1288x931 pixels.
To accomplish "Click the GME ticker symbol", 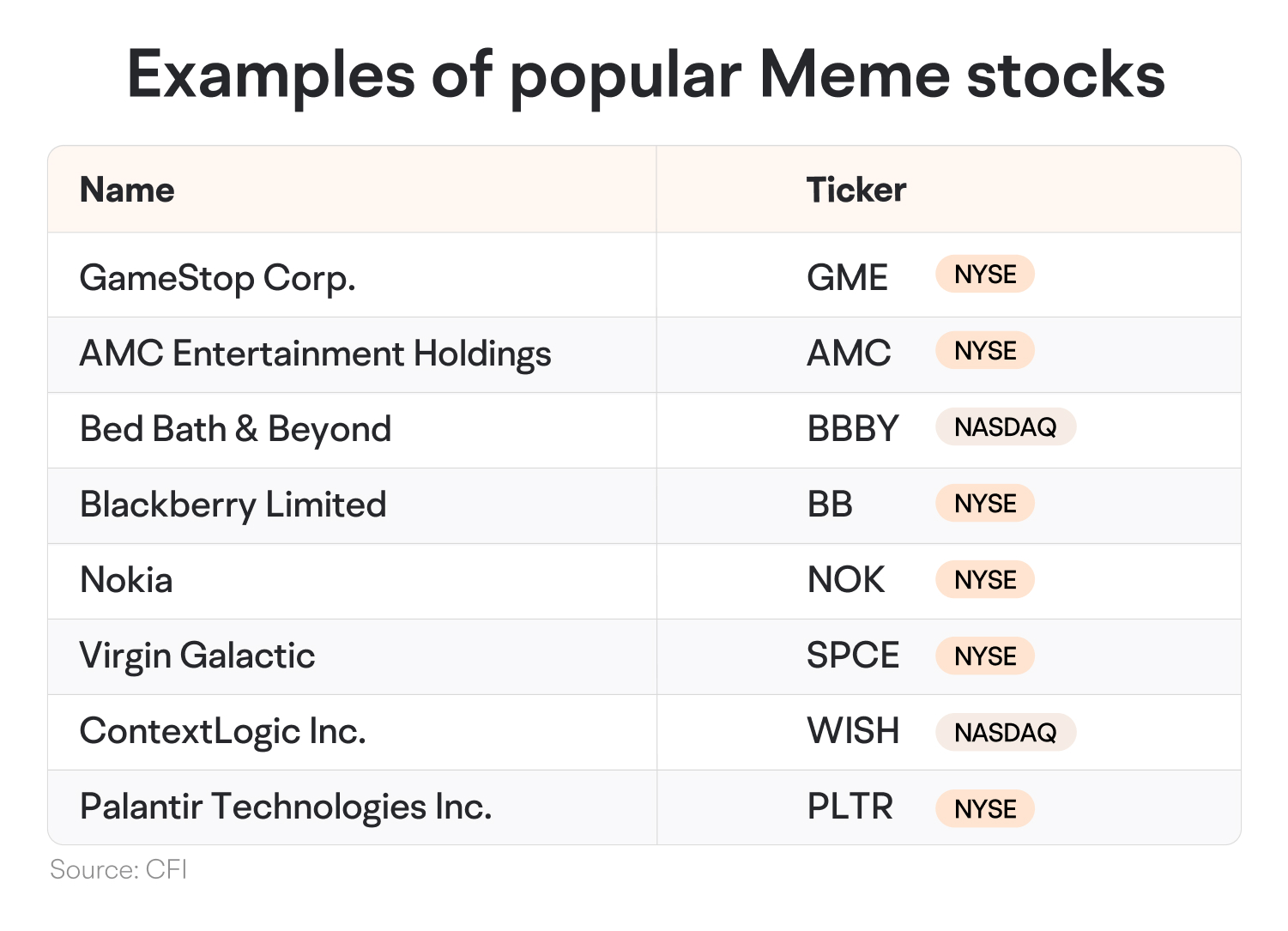I will coord(847,278).
